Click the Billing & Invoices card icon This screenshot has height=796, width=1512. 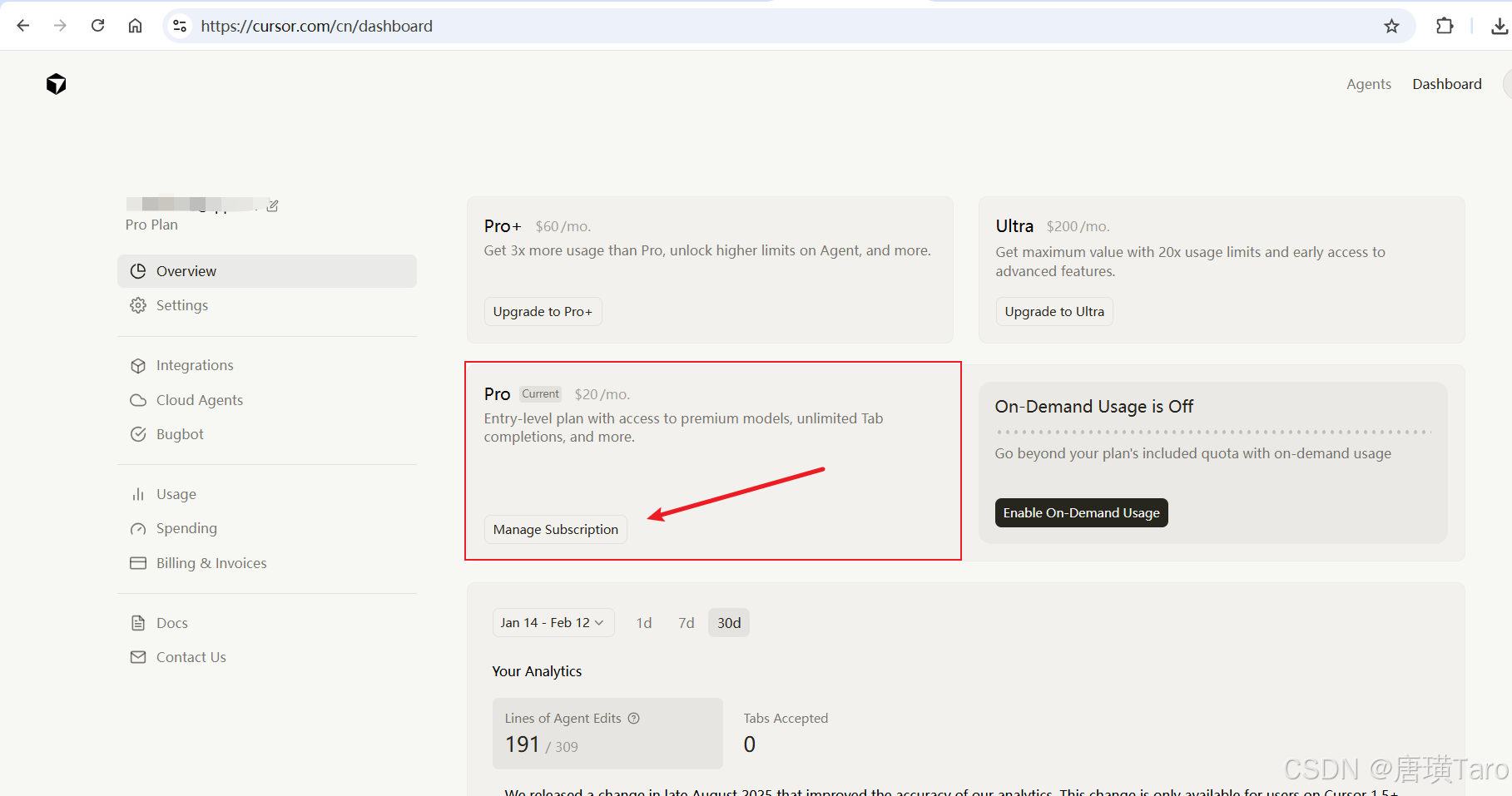(x=138, y=563)
